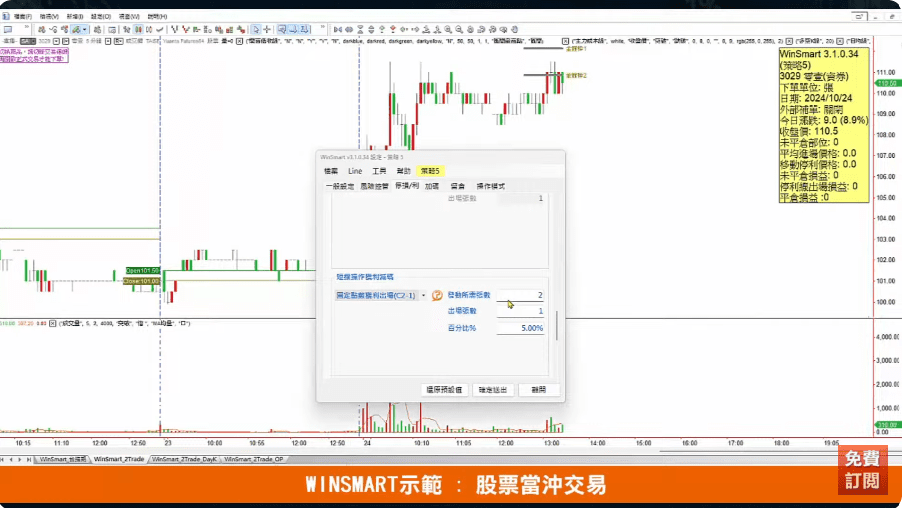Click the 確定送出 button
The width and height of the screenshot is (902, 508).
point(492,389)
